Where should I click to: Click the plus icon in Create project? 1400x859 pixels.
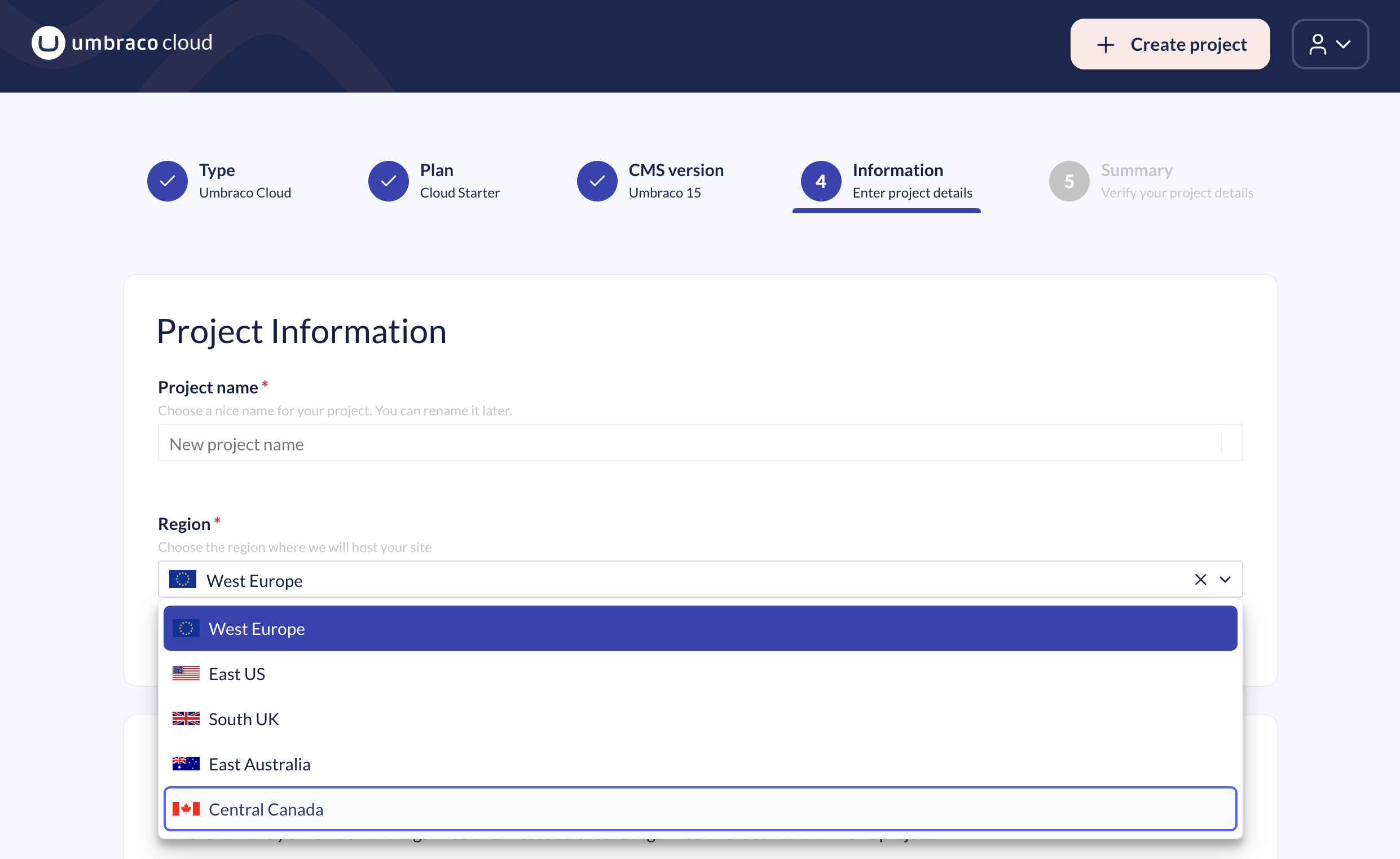click(1106, 44)
